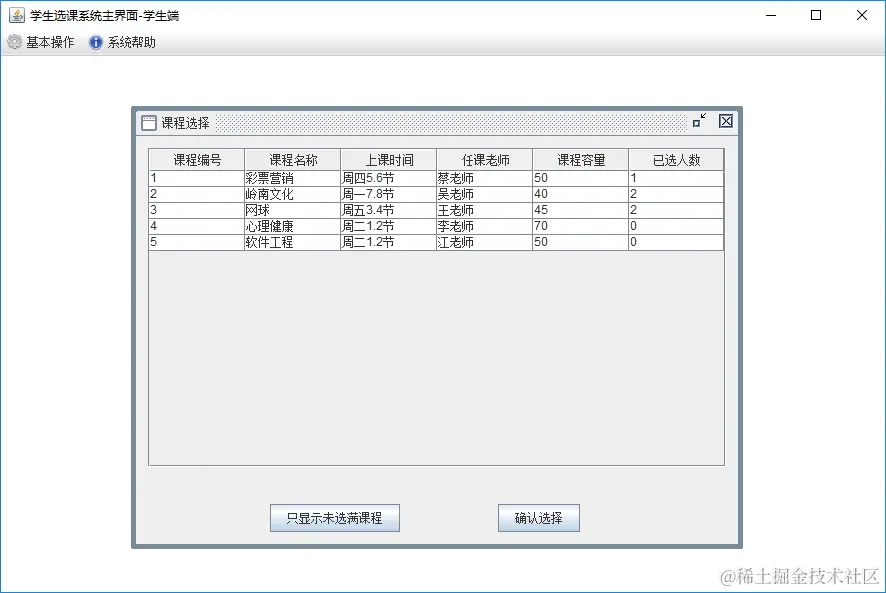Screen dimensions: 886x593
Task: Click the blue info icon beside 系统帮助
Action: pos(94,43)
